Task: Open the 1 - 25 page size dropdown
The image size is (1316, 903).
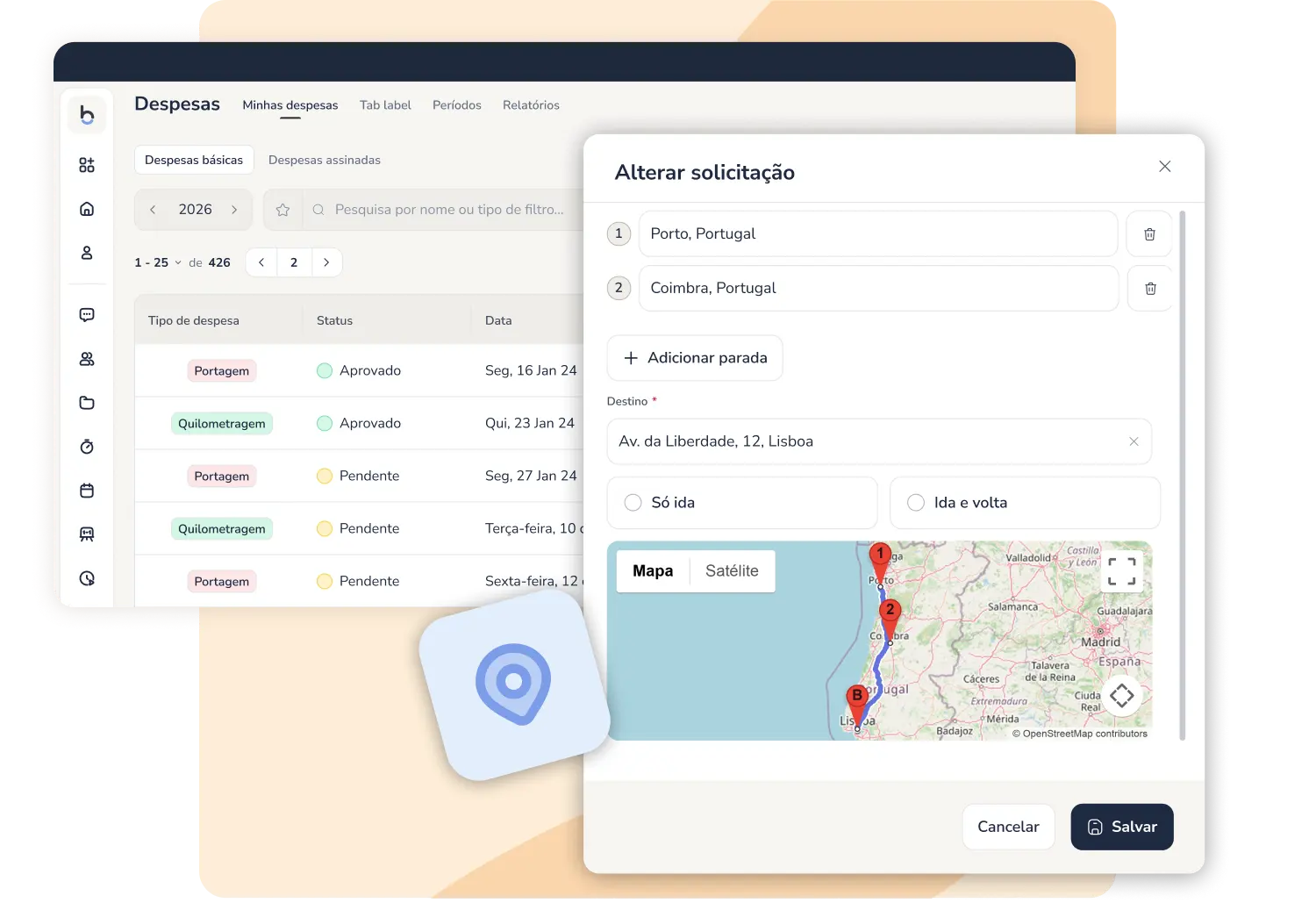Action: (x=158, y=262)
